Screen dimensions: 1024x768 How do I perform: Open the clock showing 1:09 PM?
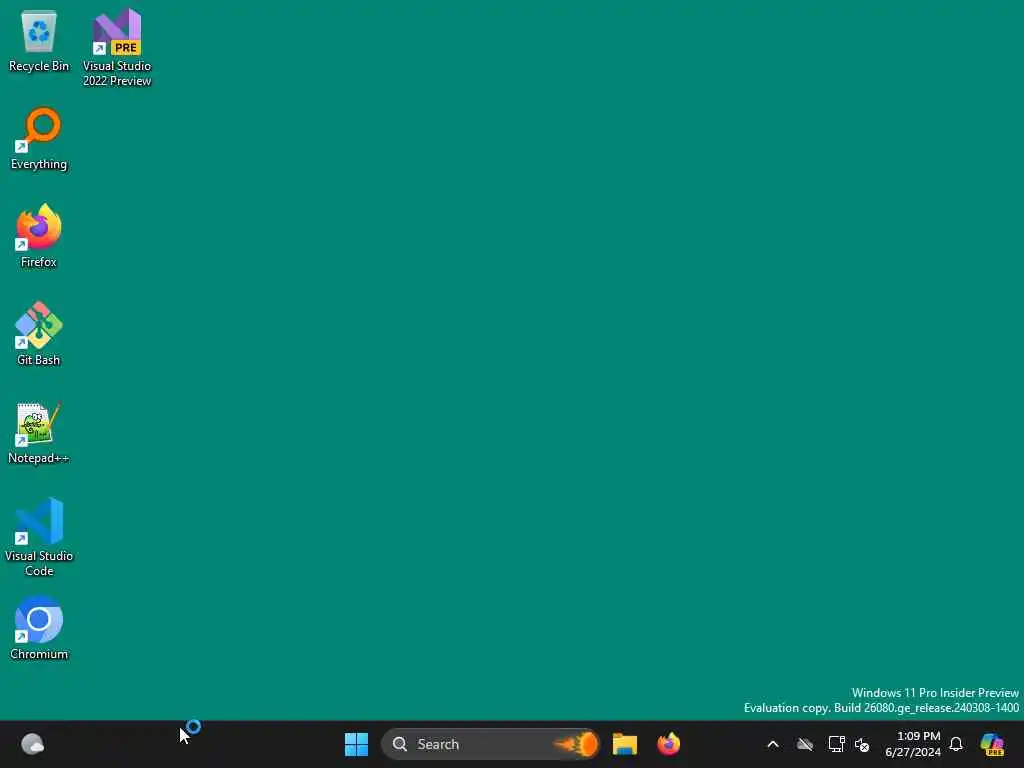coord(913,744)
